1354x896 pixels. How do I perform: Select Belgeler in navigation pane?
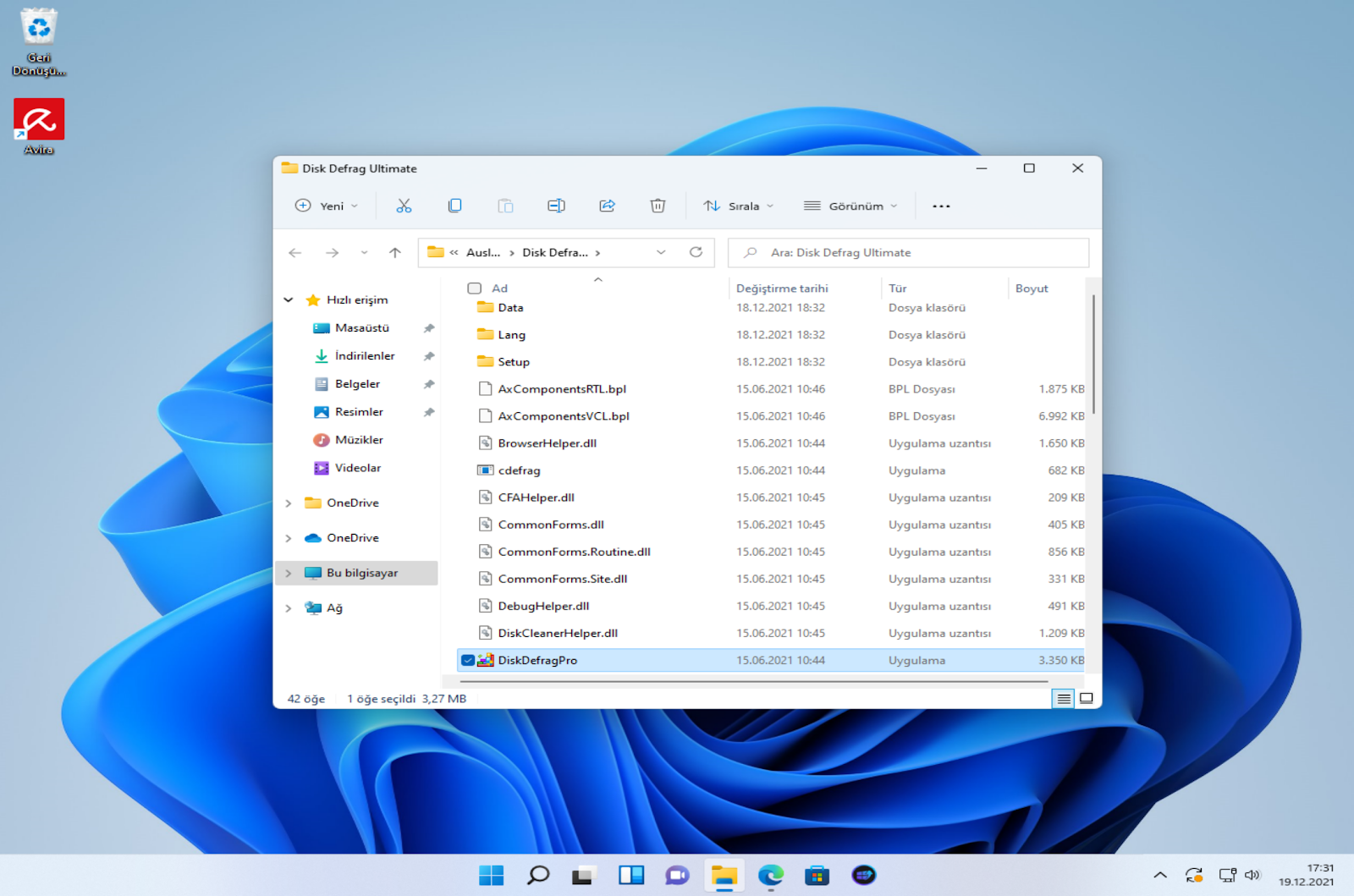coord(357,384)
